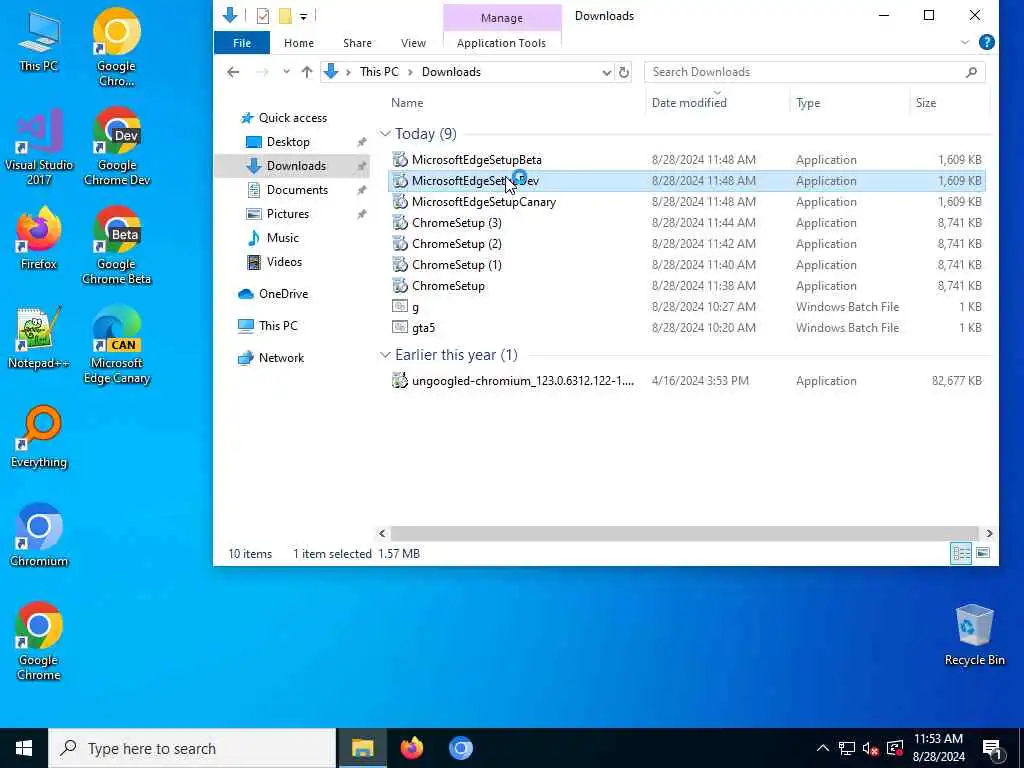Sort by Size column header
The height and width of the screenshot is (768, 1024).
tap(925, 103)
